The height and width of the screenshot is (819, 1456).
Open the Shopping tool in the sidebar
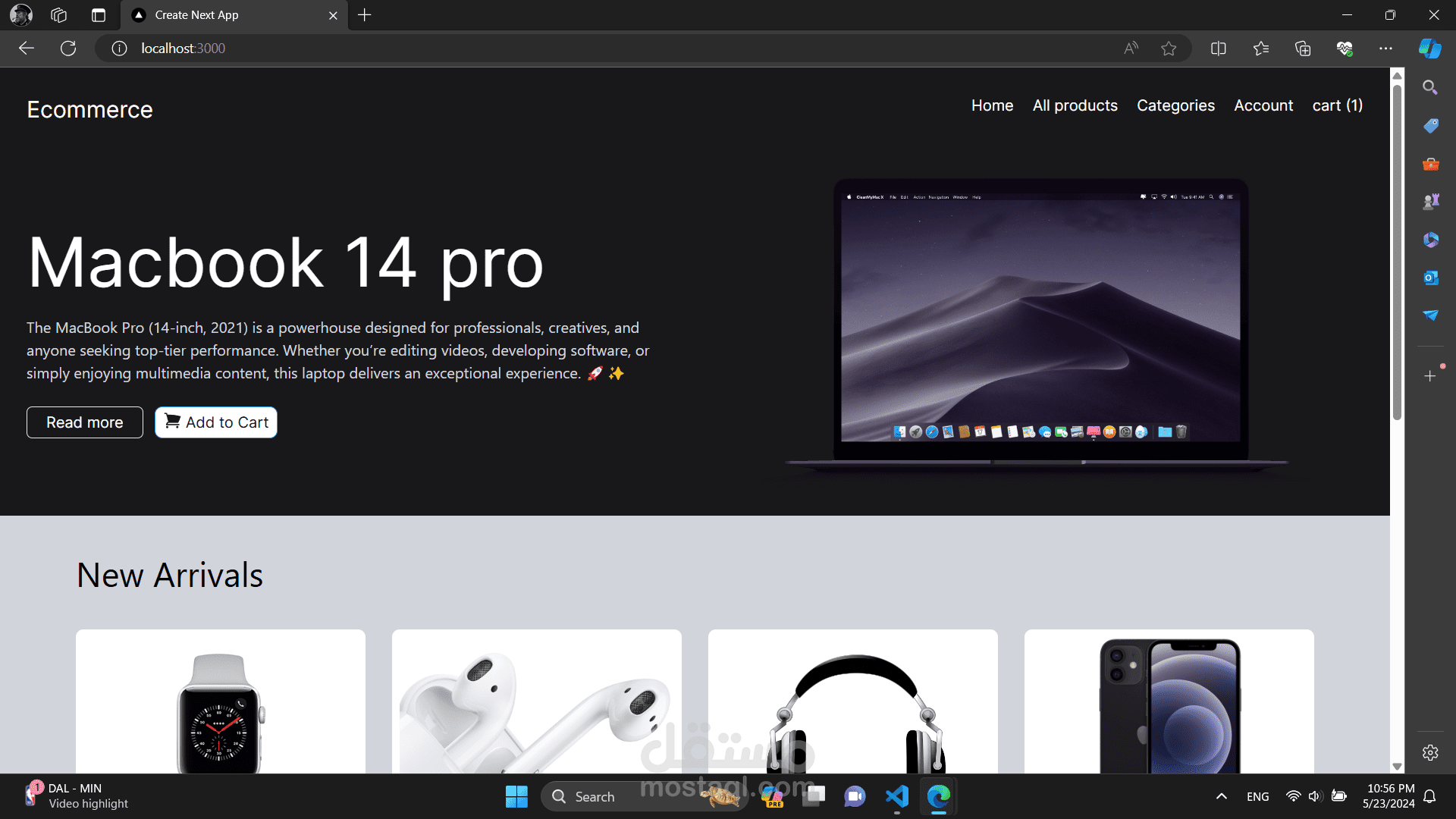(x=1430, y=125)
